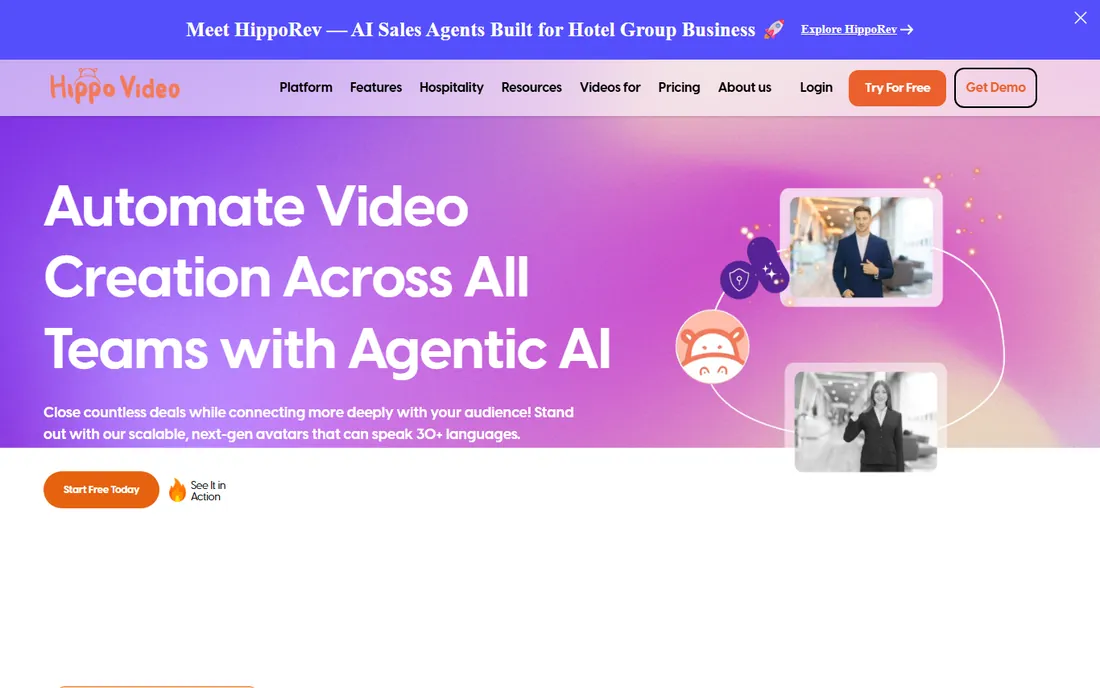
Task: Click the 'Meet HippoRev' banner headline text
Action: [470, 29]
